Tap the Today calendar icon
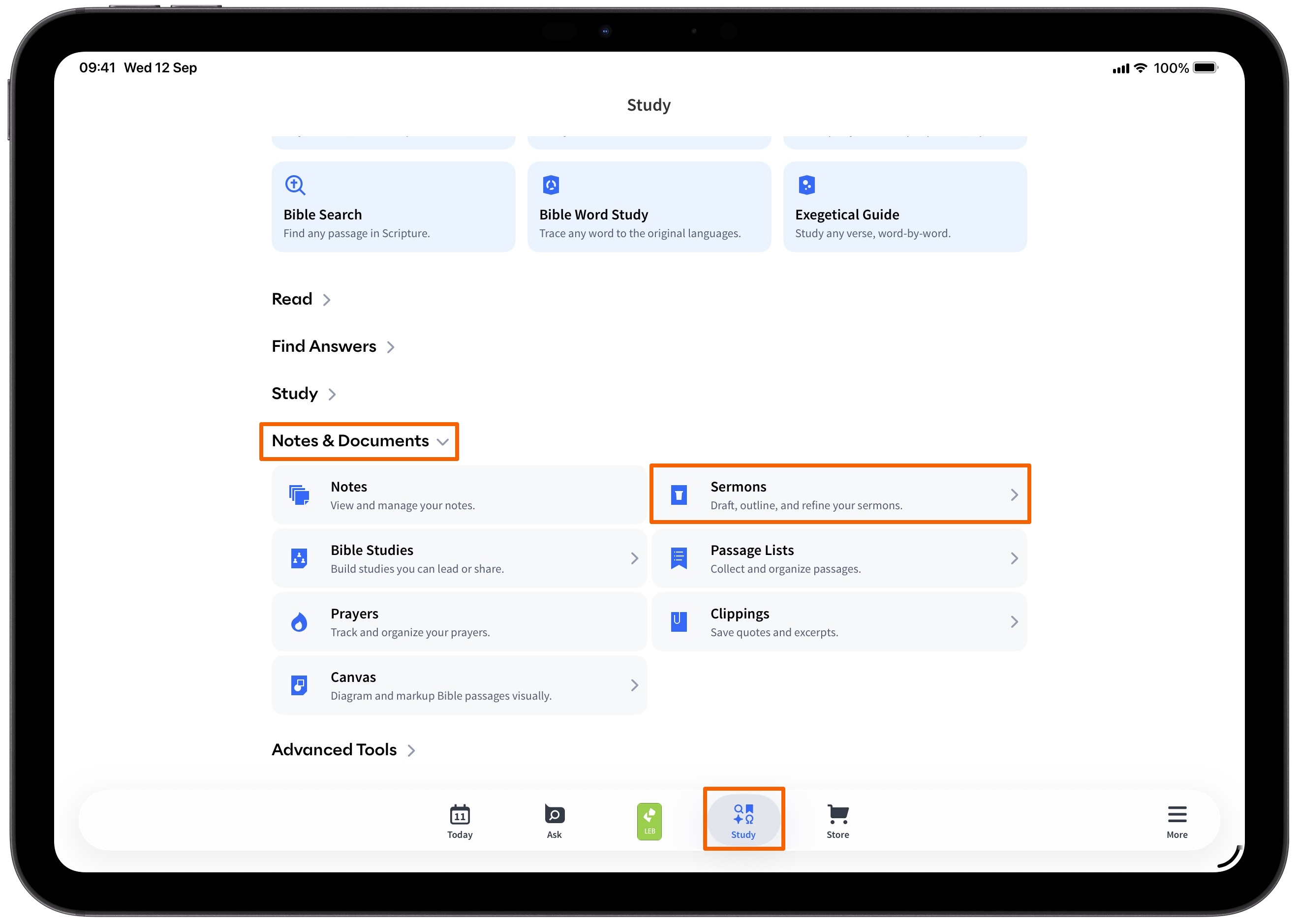This screenshot has width=1299, height=924. (x=460, y=814)
